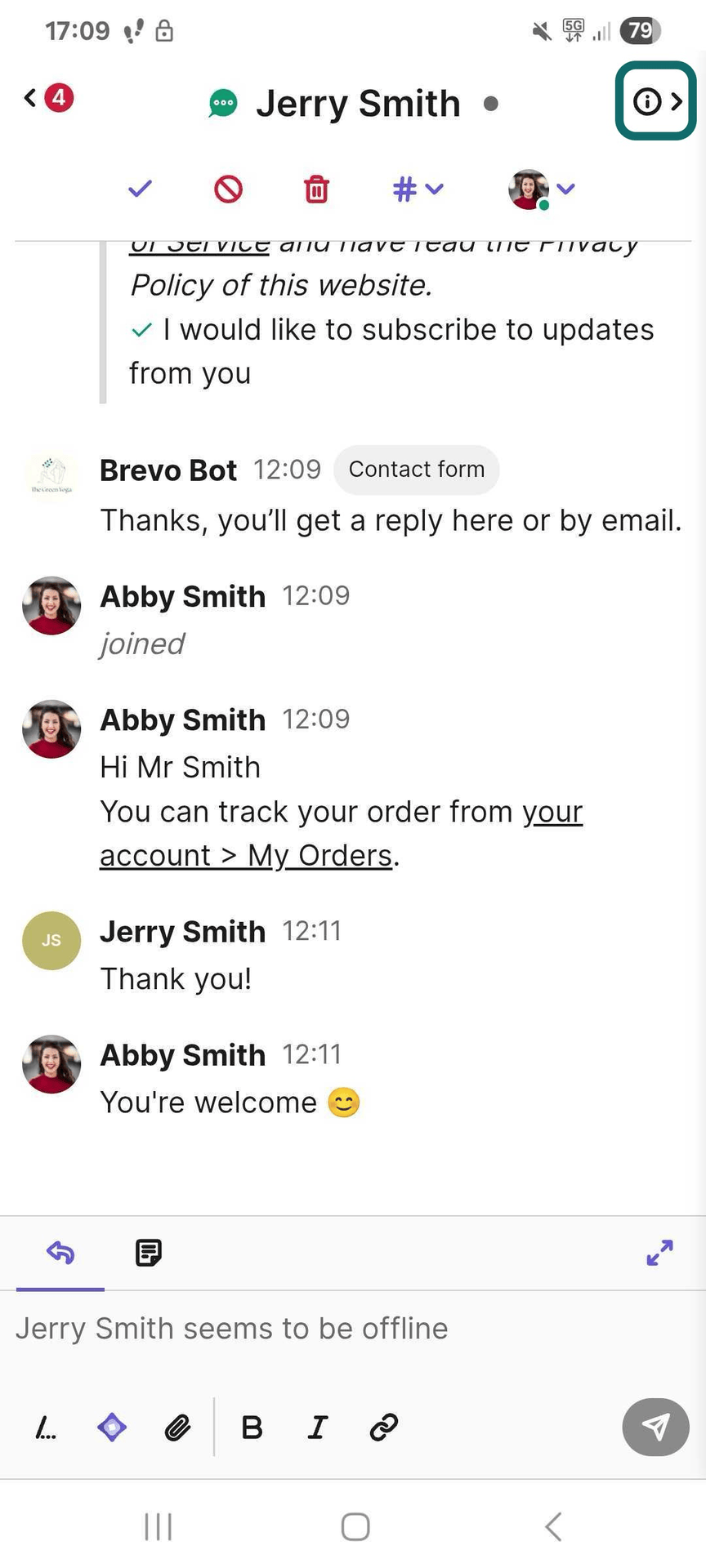Open the hashtag tagging dropdown
Image resolution: width=706 pixels, height=1568 pixels.
pos(416,189)
